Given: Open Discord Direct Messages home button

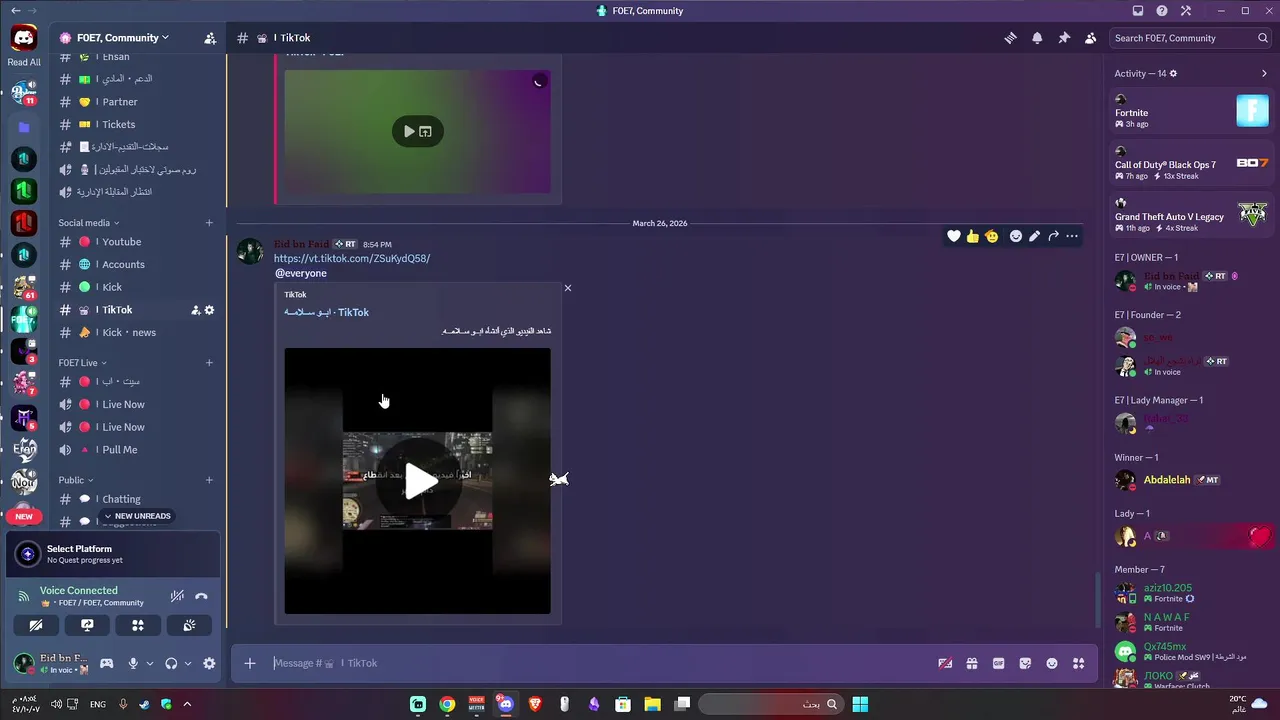Looking at the screenshot, I should 24,39.
